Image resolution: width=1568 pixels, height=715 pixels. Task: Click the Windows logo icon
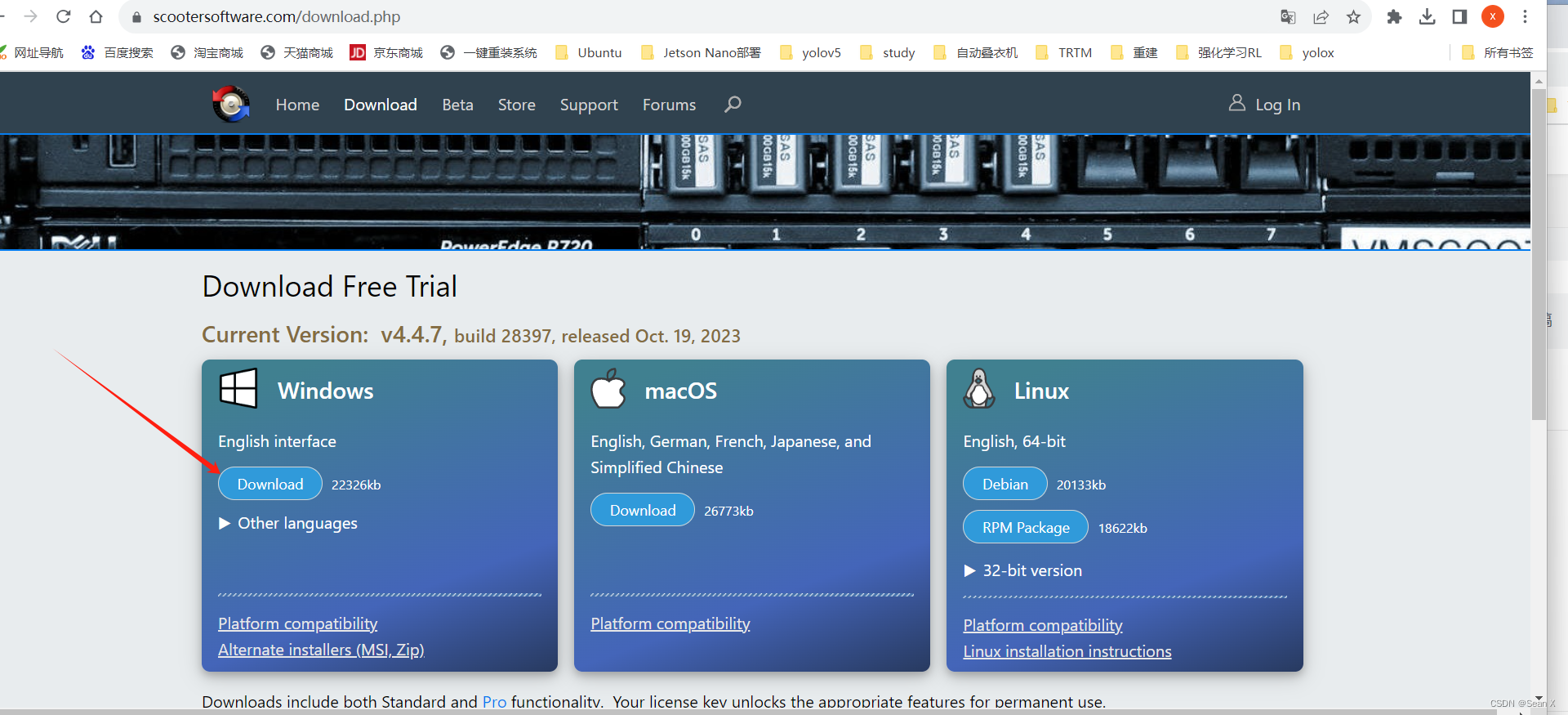click(x=238, y=388)
